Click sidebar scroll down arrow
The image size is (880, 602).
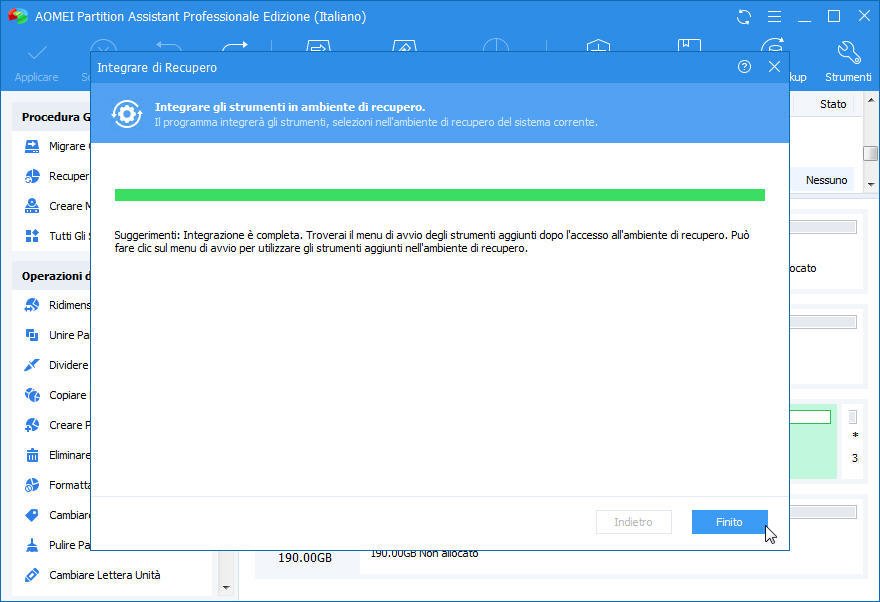(x=226, y=587)
